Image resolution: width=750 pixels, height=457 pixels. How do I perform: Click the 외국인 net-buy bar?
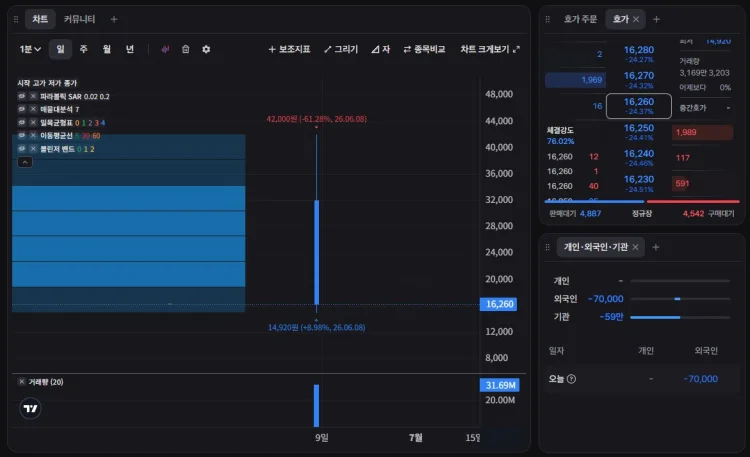(x=680, y=299)
